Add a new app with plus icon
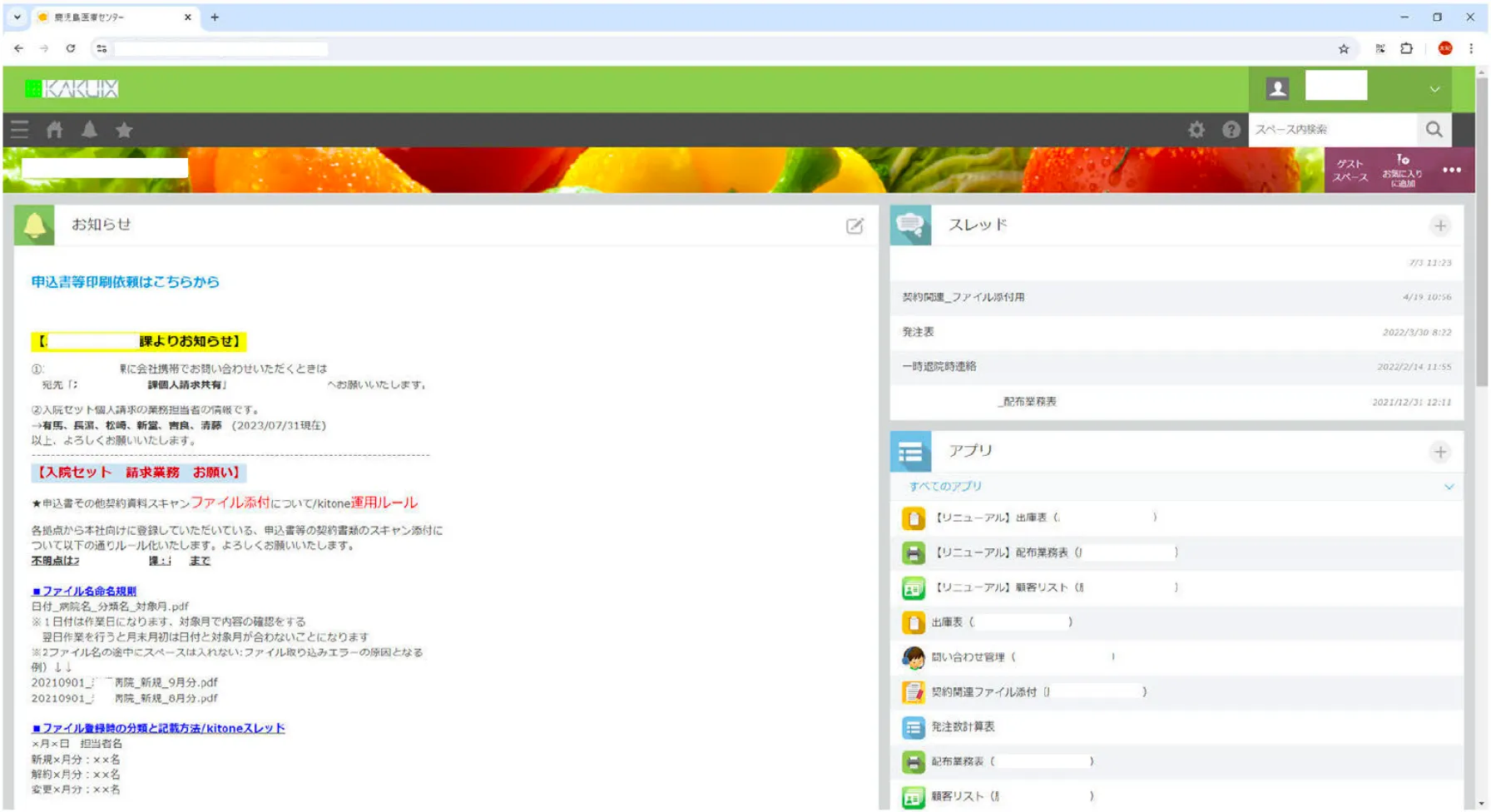Screen dimensions: 1491x812 pos(1440,452)
